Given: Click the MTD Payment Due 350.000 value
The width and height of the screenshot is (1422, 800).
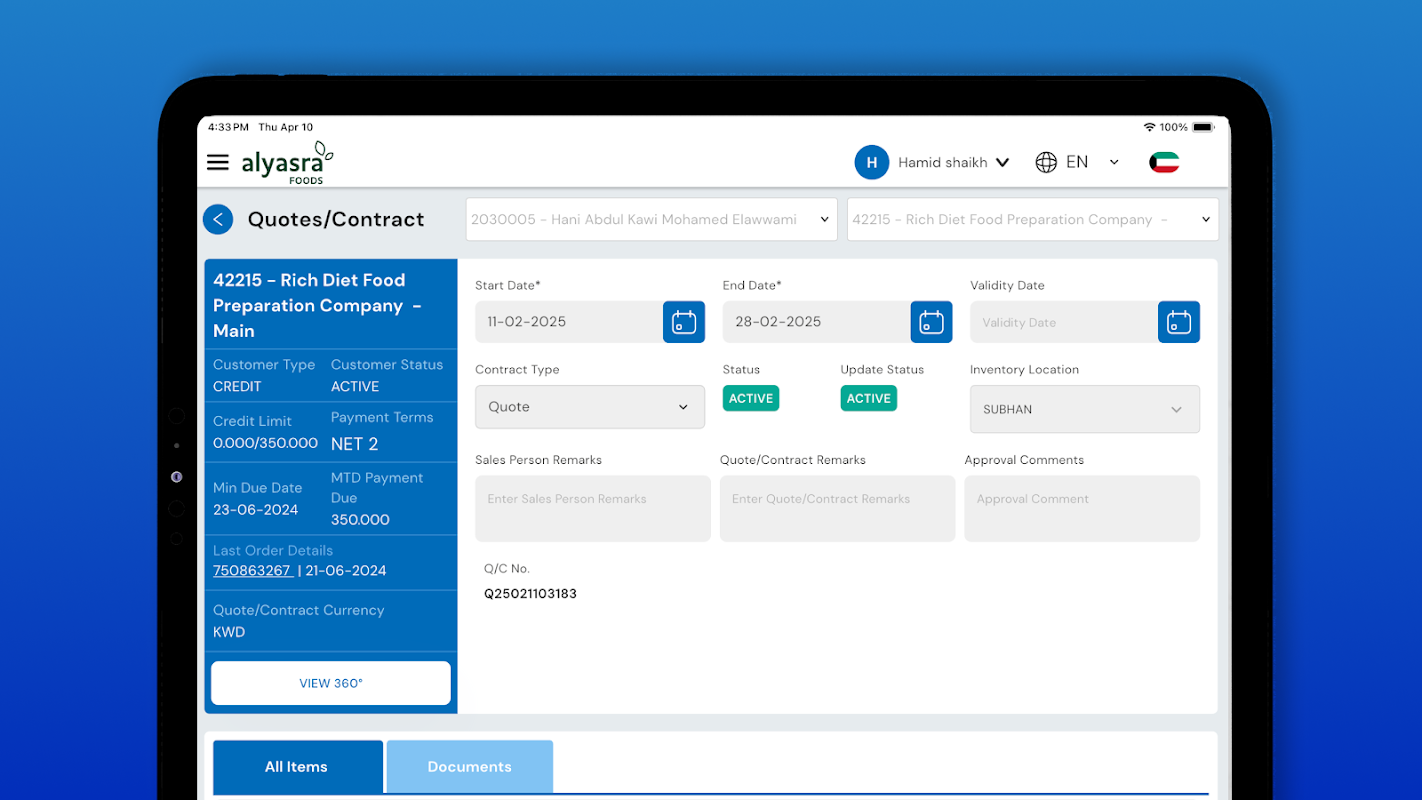Looking at the screenshot, I should point(360,520).
